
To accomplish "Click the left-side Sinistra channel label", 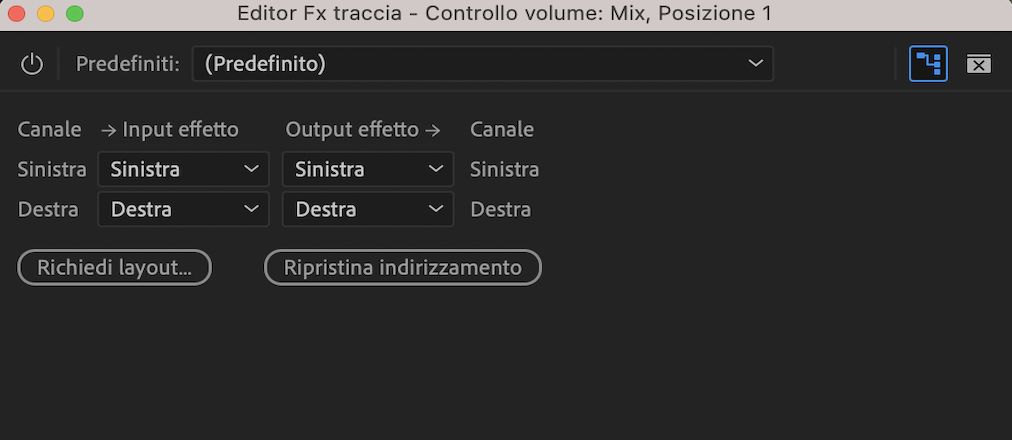I will pos(52,169).
